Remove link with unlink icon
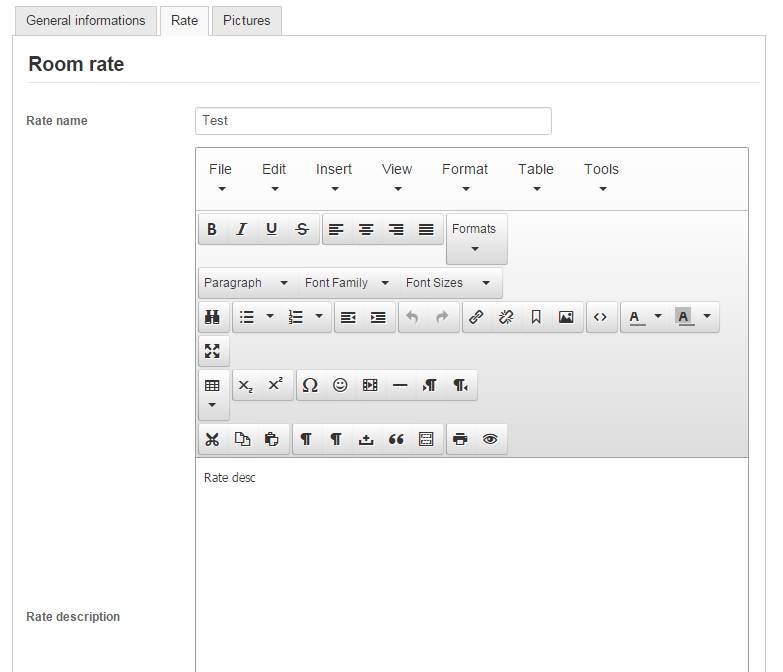The height and width of the screenshot is (672, 783). (506, 317)
